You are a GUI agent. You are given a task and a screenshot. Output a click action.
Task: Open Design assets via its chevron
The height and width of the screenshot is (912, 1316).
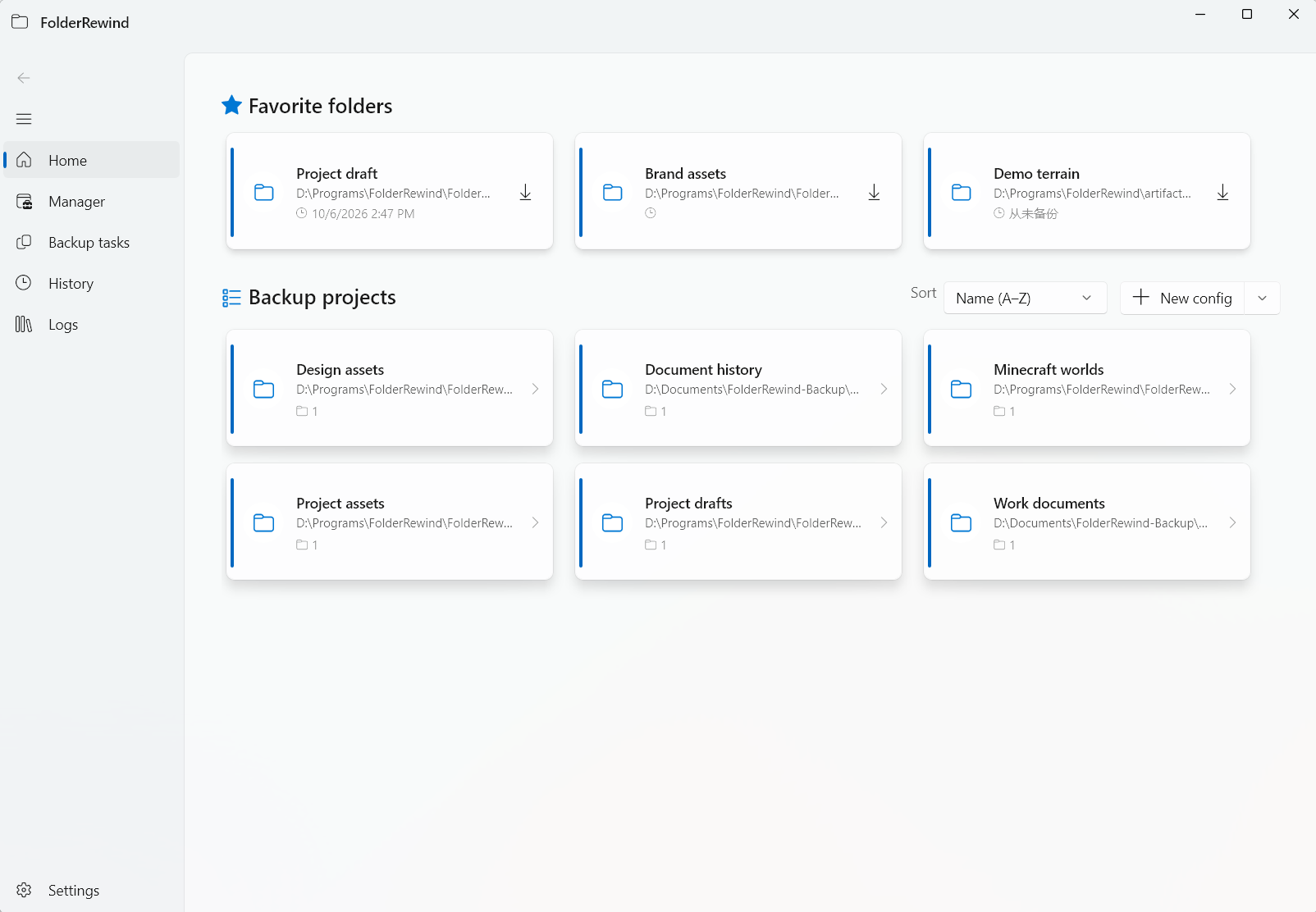535,389
